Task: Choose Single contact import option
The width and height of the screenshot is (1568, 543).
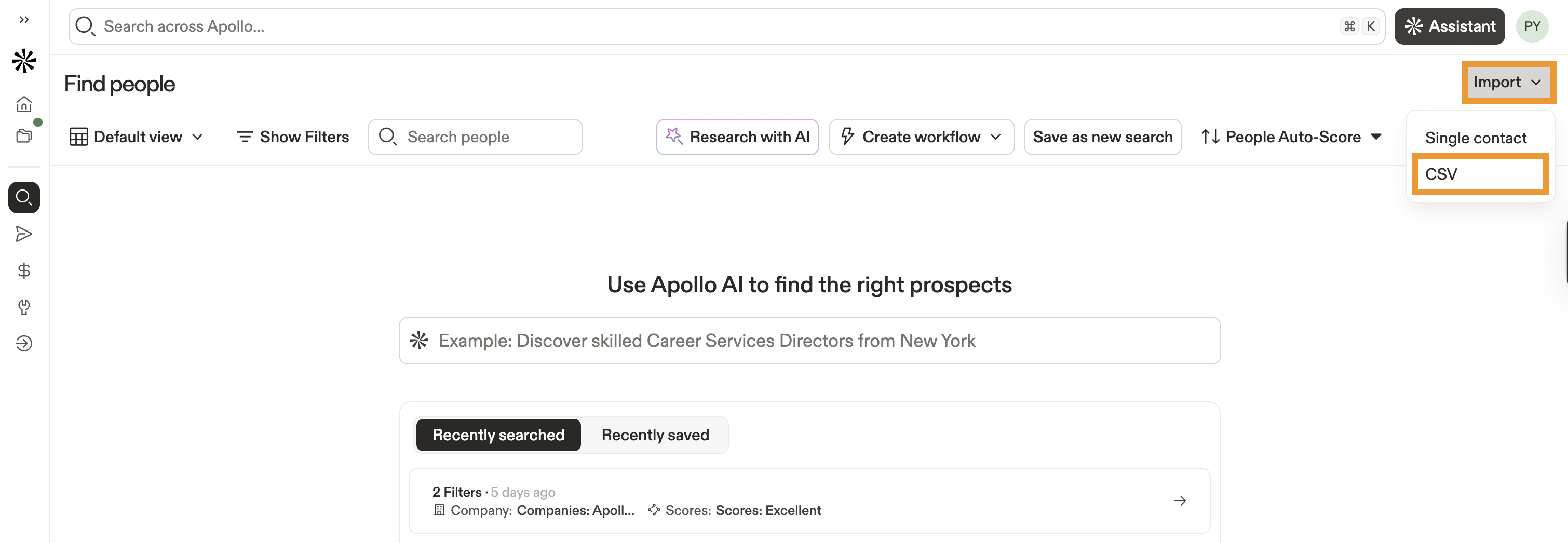Action: (x=1476, y=138)
